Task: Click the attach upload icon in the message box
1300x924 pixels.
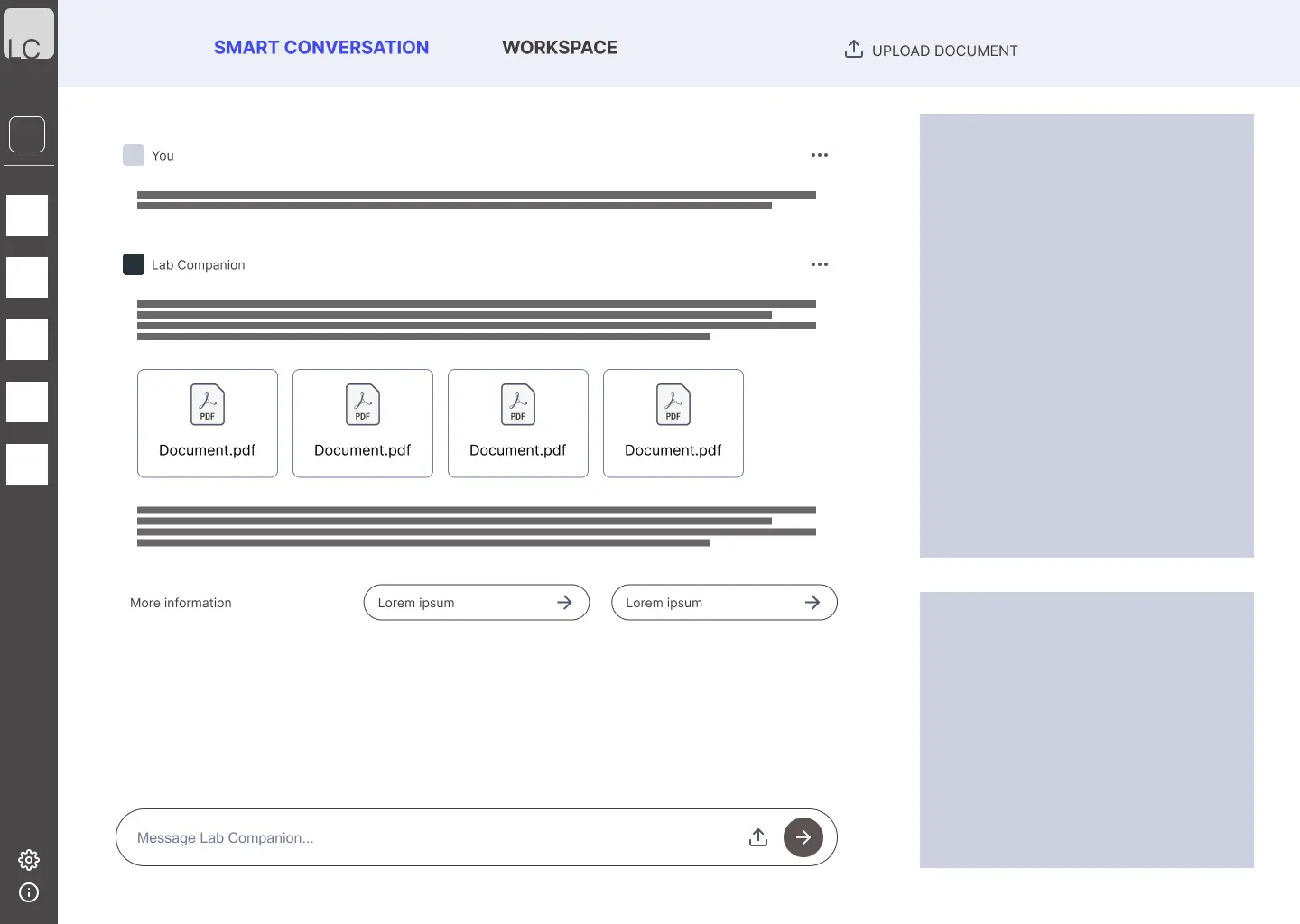Action: point(758,837)
